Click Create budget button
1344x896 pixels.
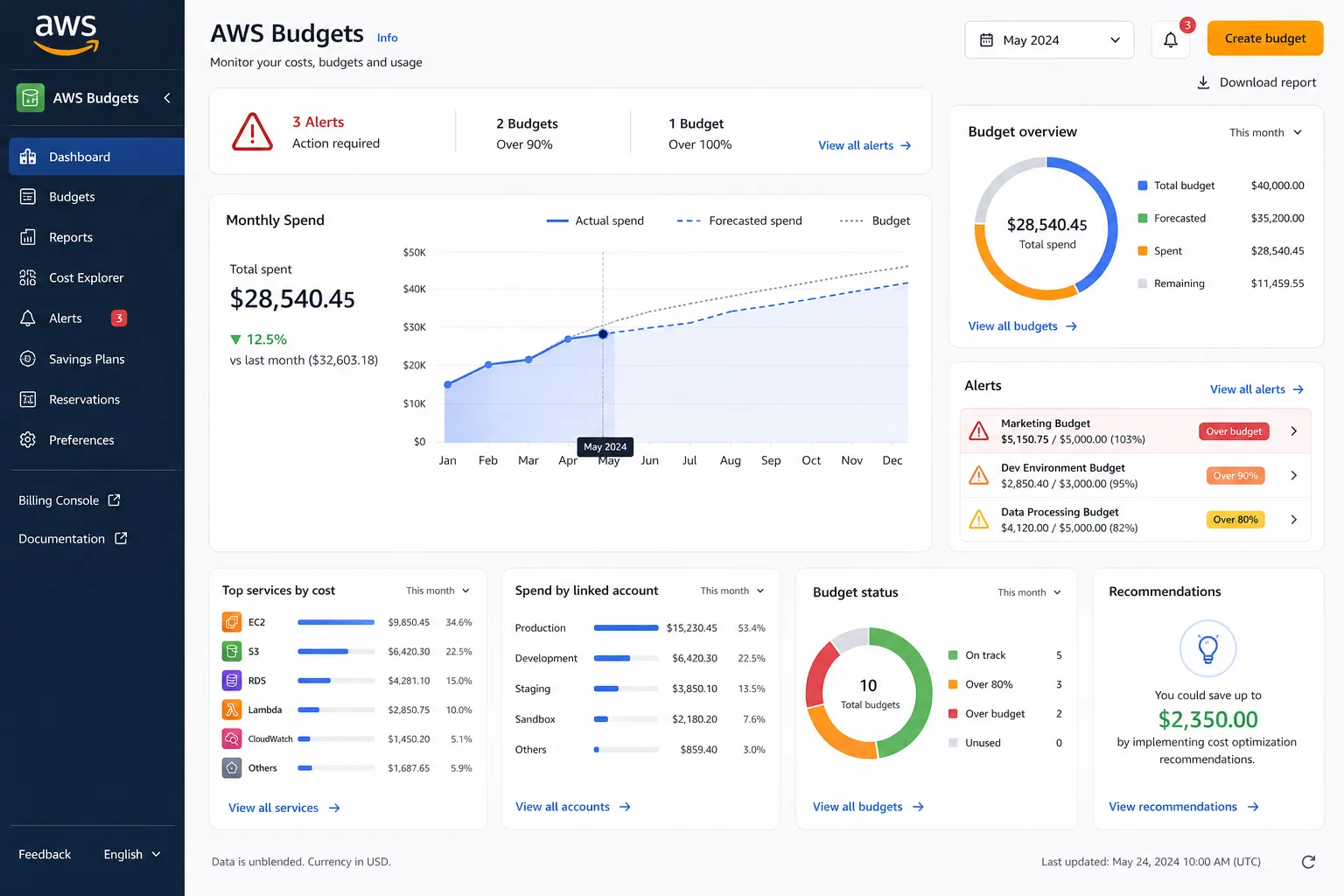pos(1265,38)
